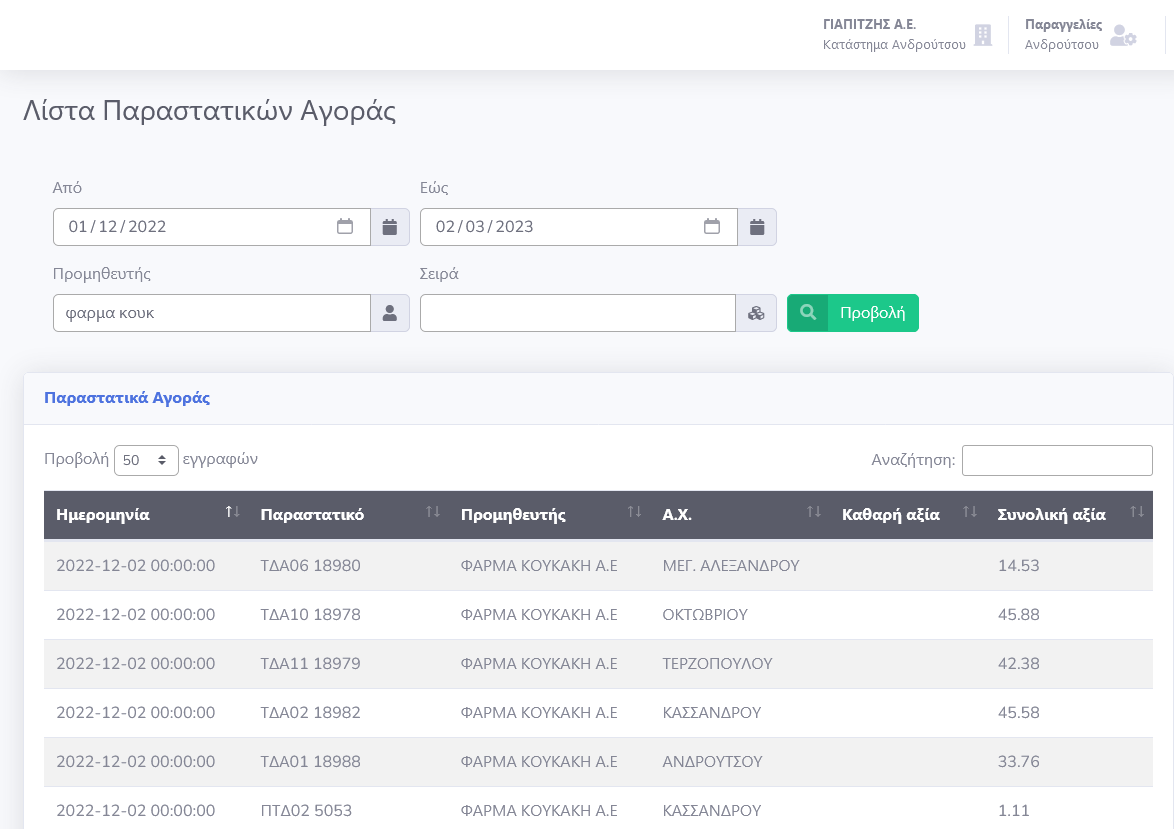Click the Λίστα Παραστατικών Αγοράς page title
The width and height of the screenshot is (1174, 829).
coord(210,111)
